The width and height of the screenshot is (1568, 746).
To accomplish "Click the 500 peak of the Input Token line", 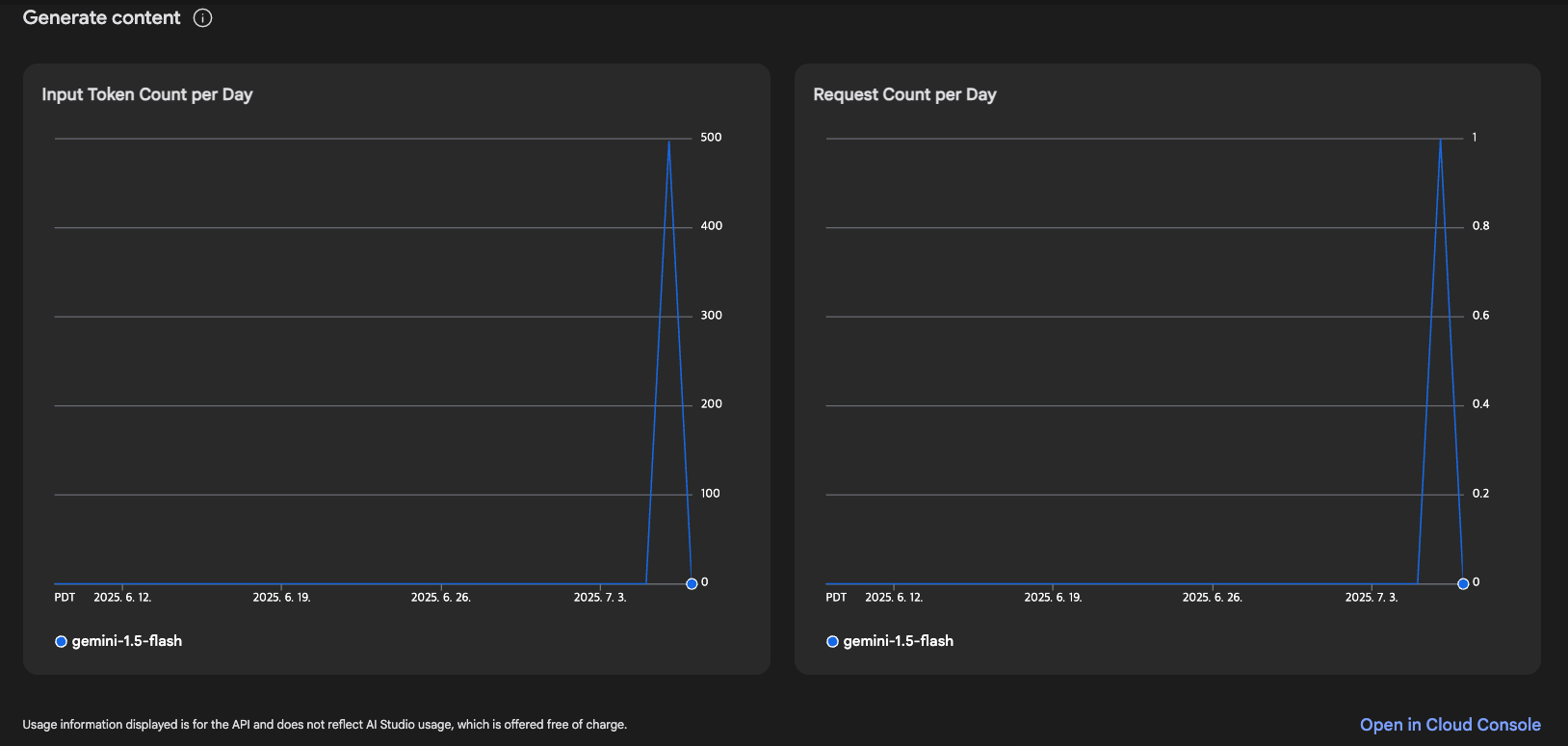I will [x=668, y=142].
